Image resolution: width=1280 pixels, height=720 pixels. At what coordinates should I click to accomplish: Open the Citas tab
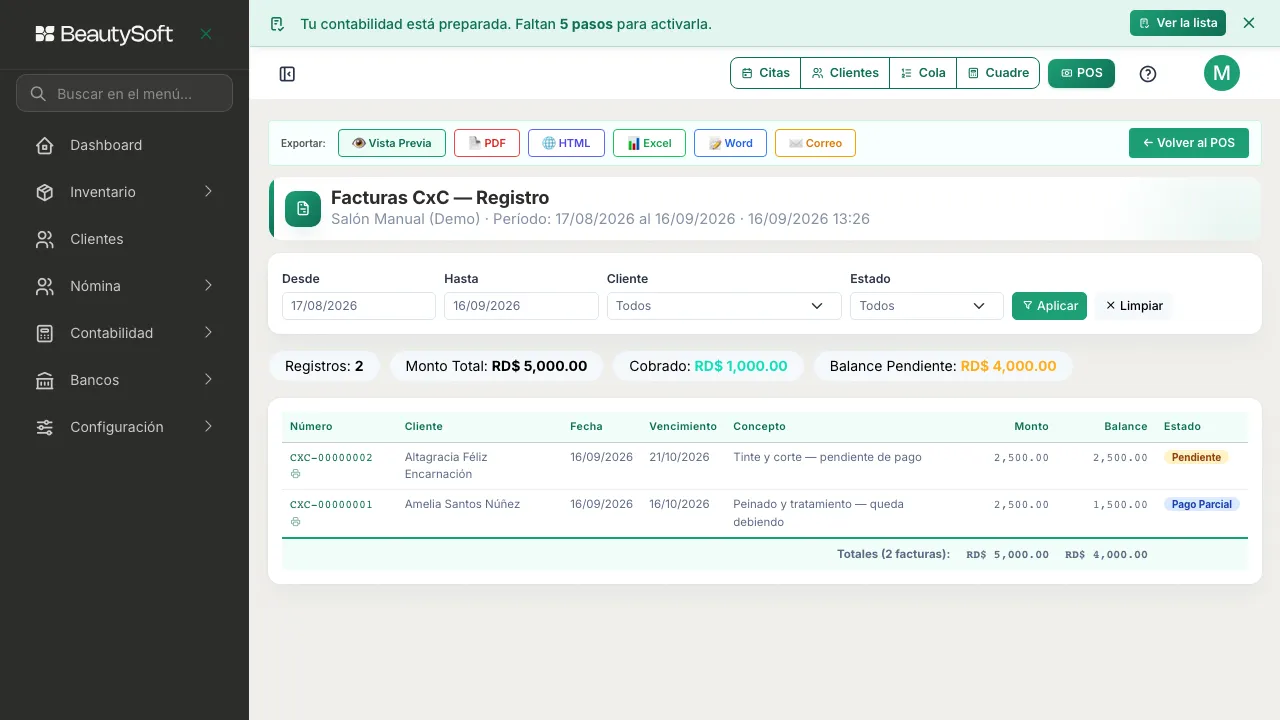point(766,73)
